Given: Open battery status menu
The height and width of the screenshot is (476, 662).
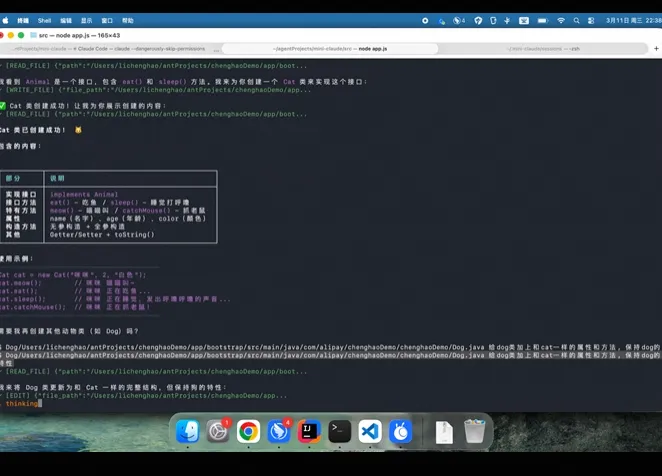Looking at the screenshot, I should coord(543,21).
